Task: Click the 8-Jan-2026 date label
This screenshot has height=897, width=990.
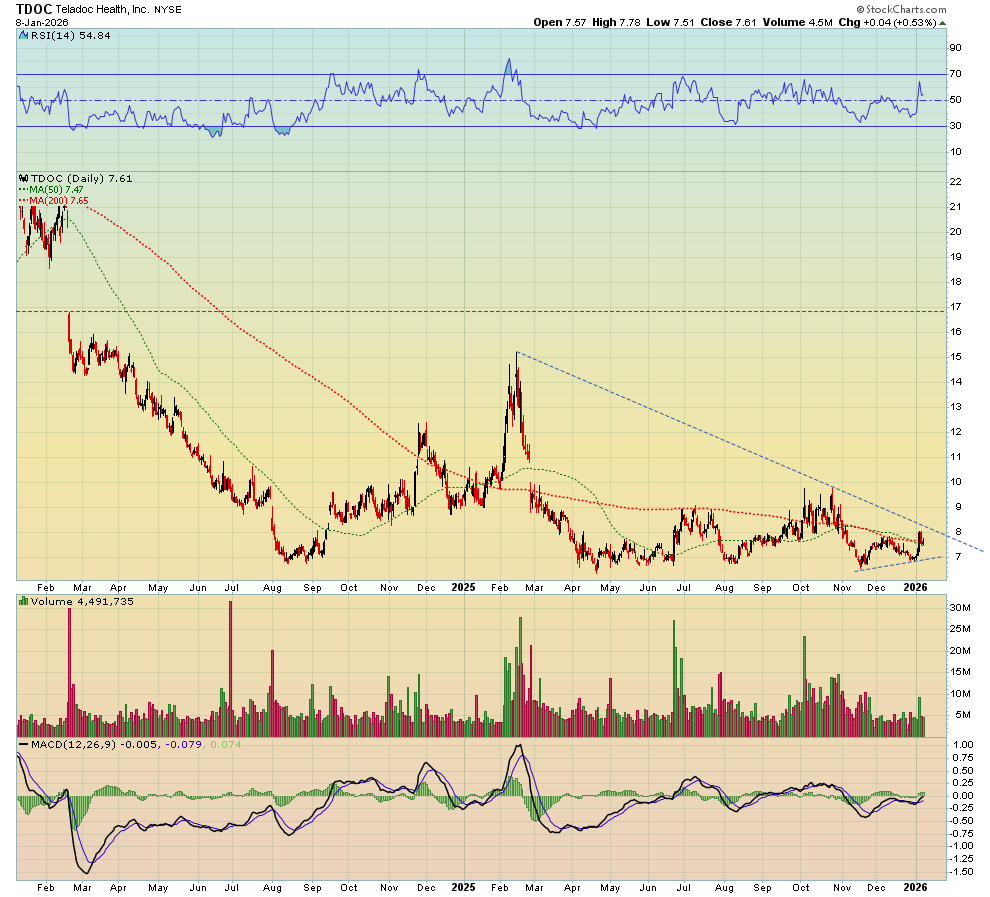Action: pyautogui.click(x=42, y=23)
